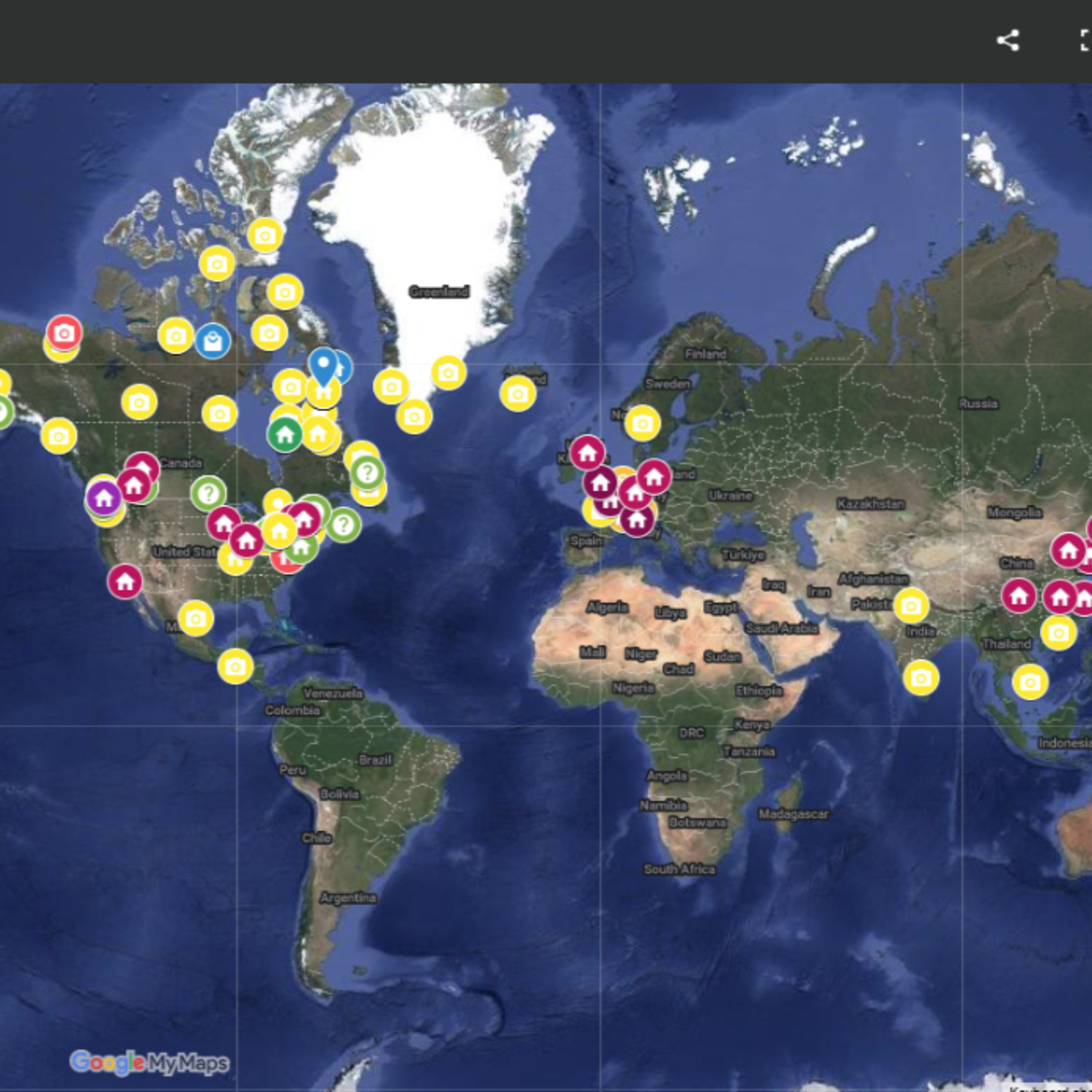Click the Sudan country label
The height and width of the screenshot is (1092, 1092).
coord(722,656)
